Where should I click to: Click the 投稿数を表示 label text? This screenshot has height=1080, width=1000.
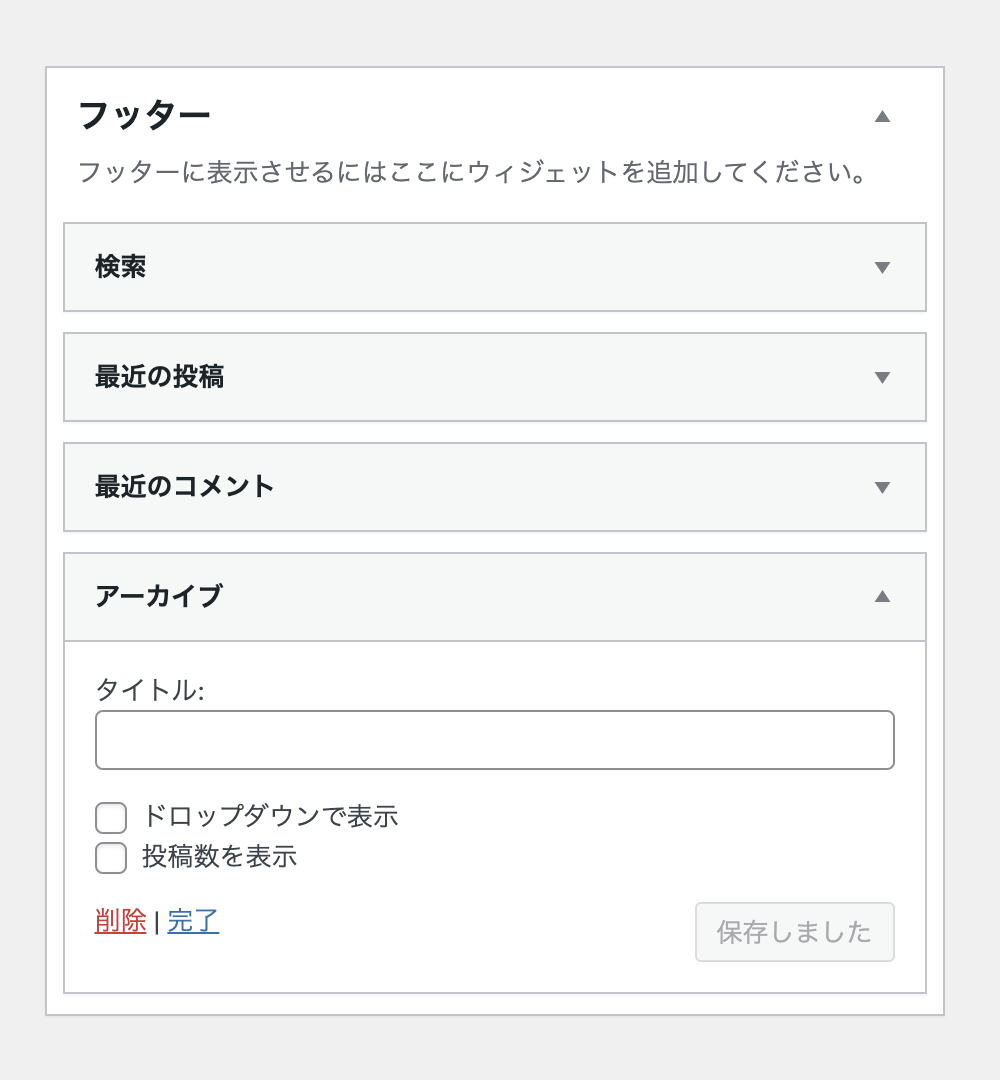point(219,857)
